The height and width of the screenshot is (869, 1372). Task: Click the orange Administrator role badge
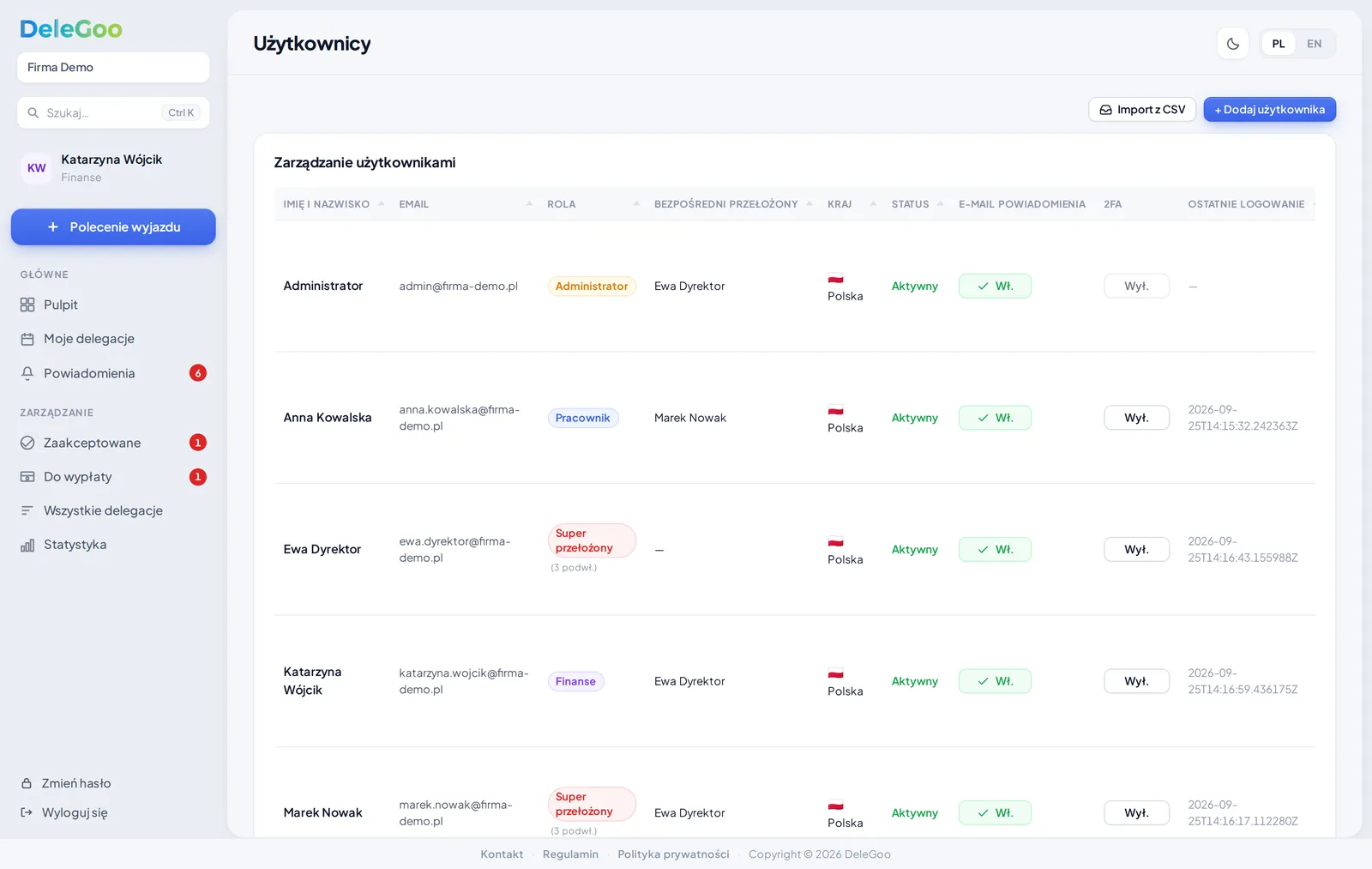(592, 286)
